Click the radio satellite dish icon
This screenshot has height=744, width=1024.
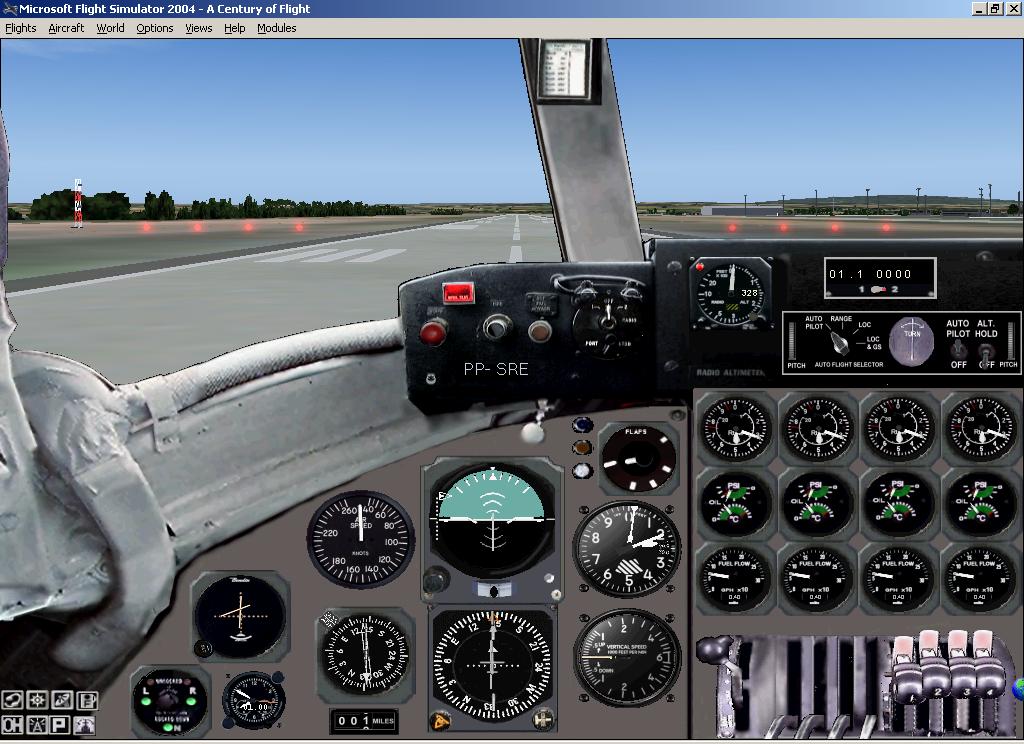(62, 701)
